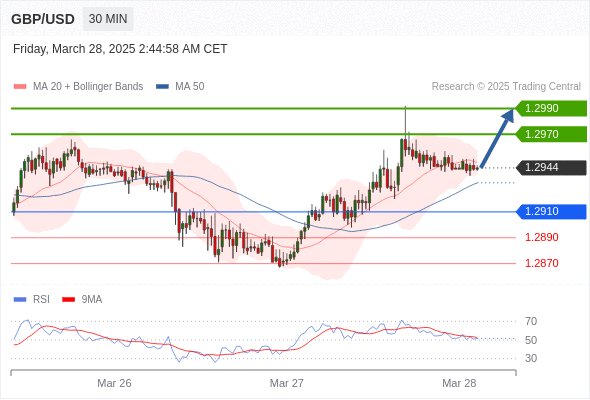This screenshot has height=400, width=590.
Task: Click the red 9MA legend swatch
Action: pos(68,300)
